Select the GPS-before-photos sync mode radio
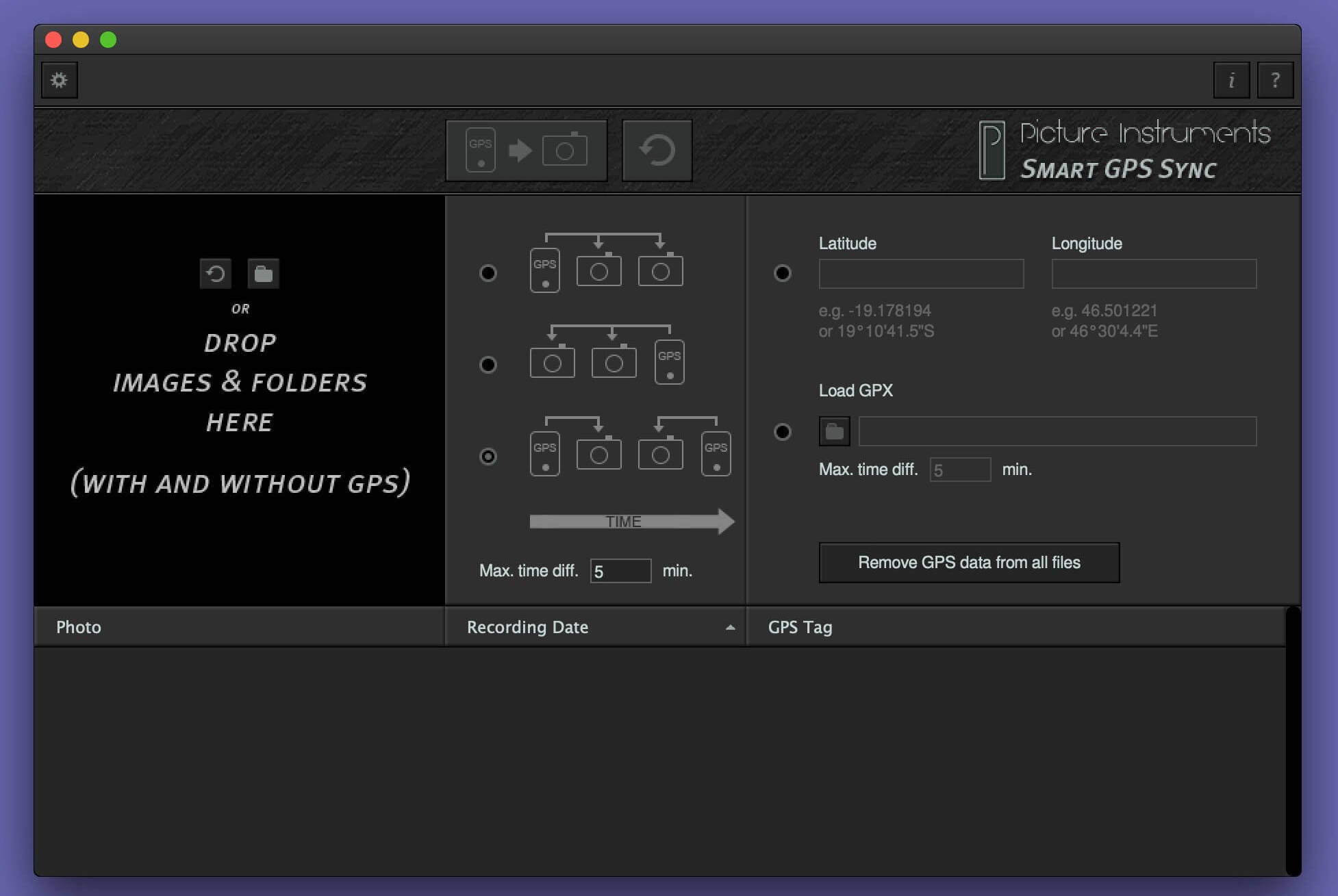This screenshot has height=896, width=1338. pyautogui.click(x=488, y=273)
